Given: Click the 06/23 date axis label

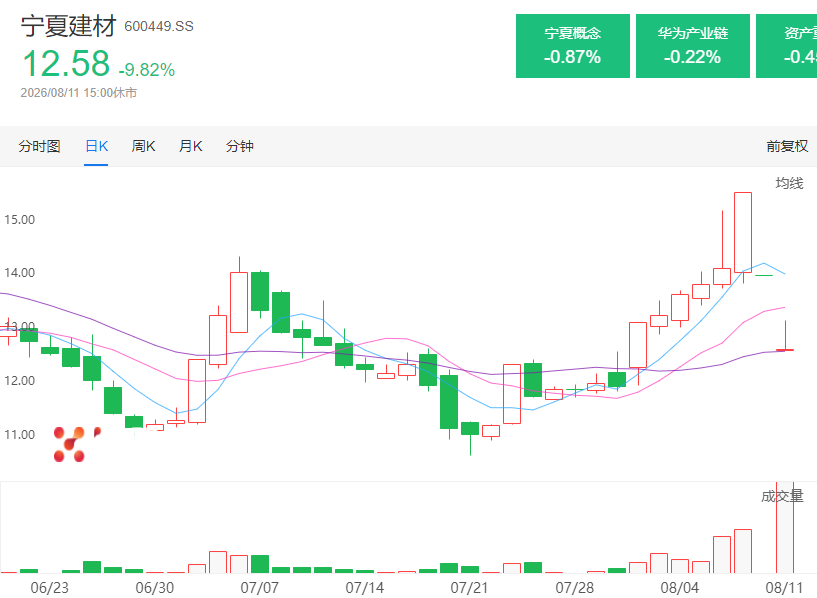Looking at the screenshot, I should (49, 588).
